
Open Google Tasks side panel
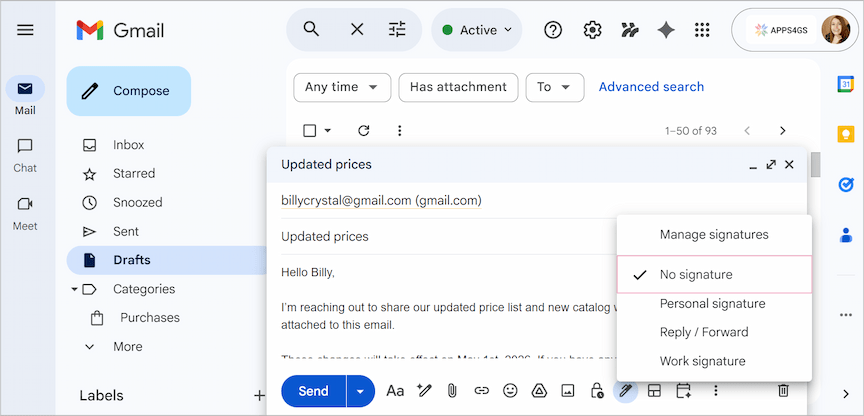tap(846, 185)
